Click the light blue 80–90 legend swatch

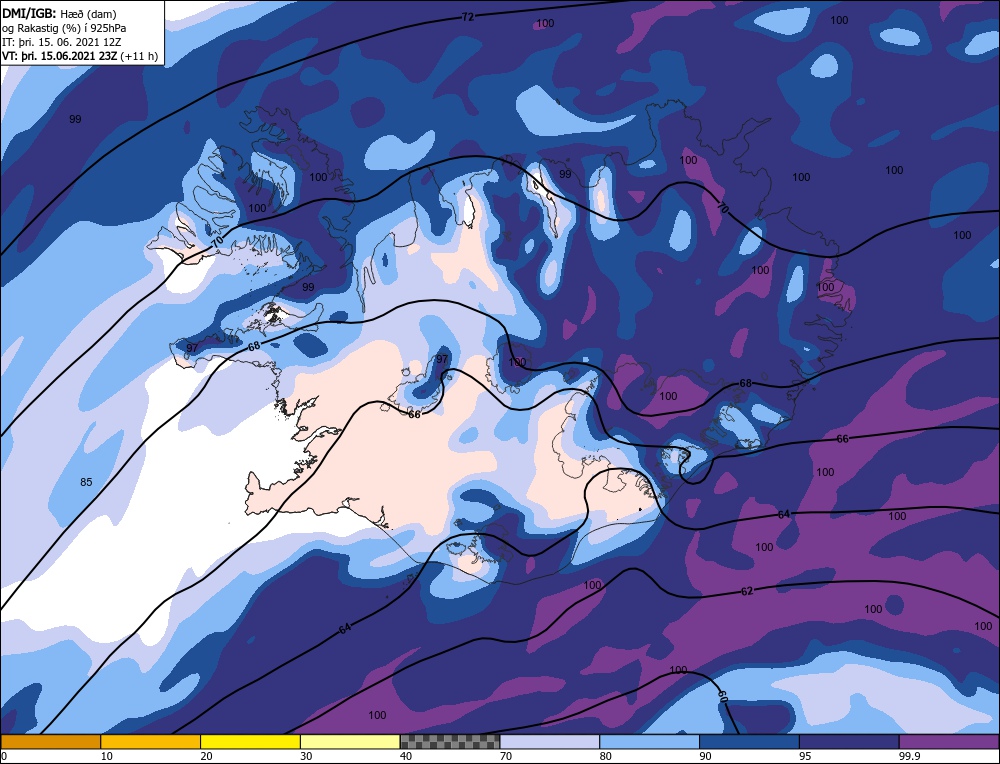click(x=649, y=741)
